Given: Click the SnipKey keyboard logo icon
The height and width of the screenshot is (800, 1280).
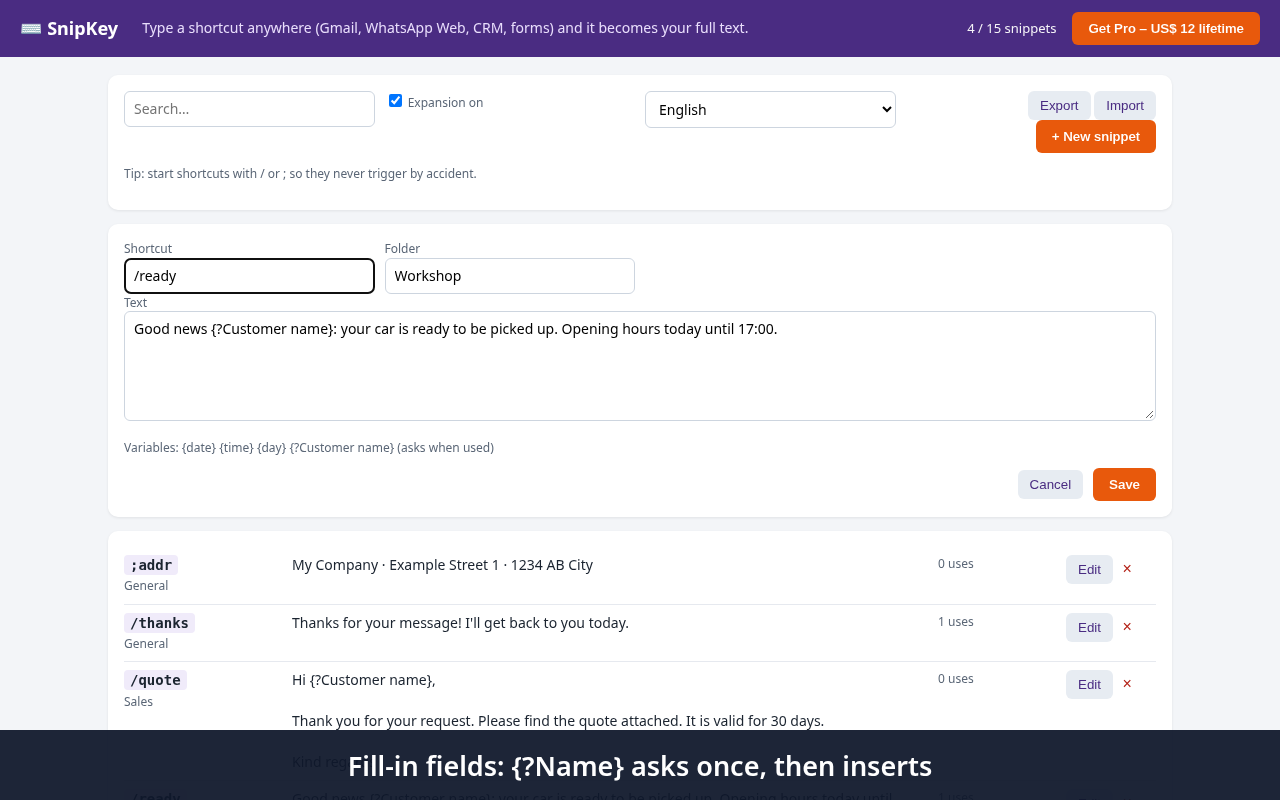Looking at the screenshot, I should coord(31,29).
